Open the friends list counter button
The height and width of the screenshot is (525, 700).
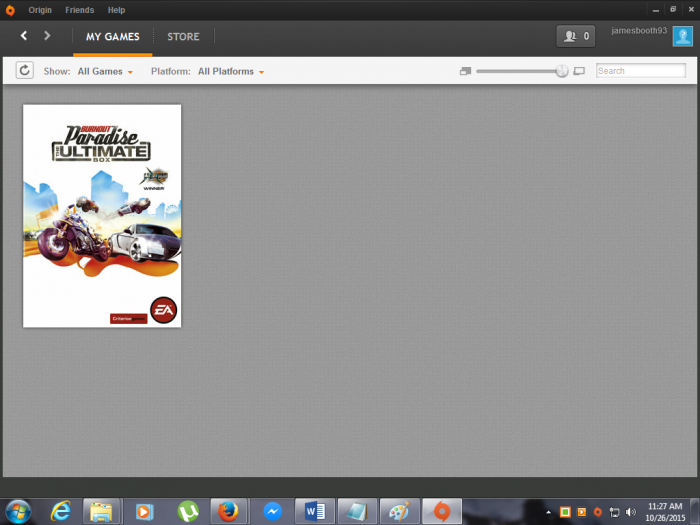tap(575, 36)
